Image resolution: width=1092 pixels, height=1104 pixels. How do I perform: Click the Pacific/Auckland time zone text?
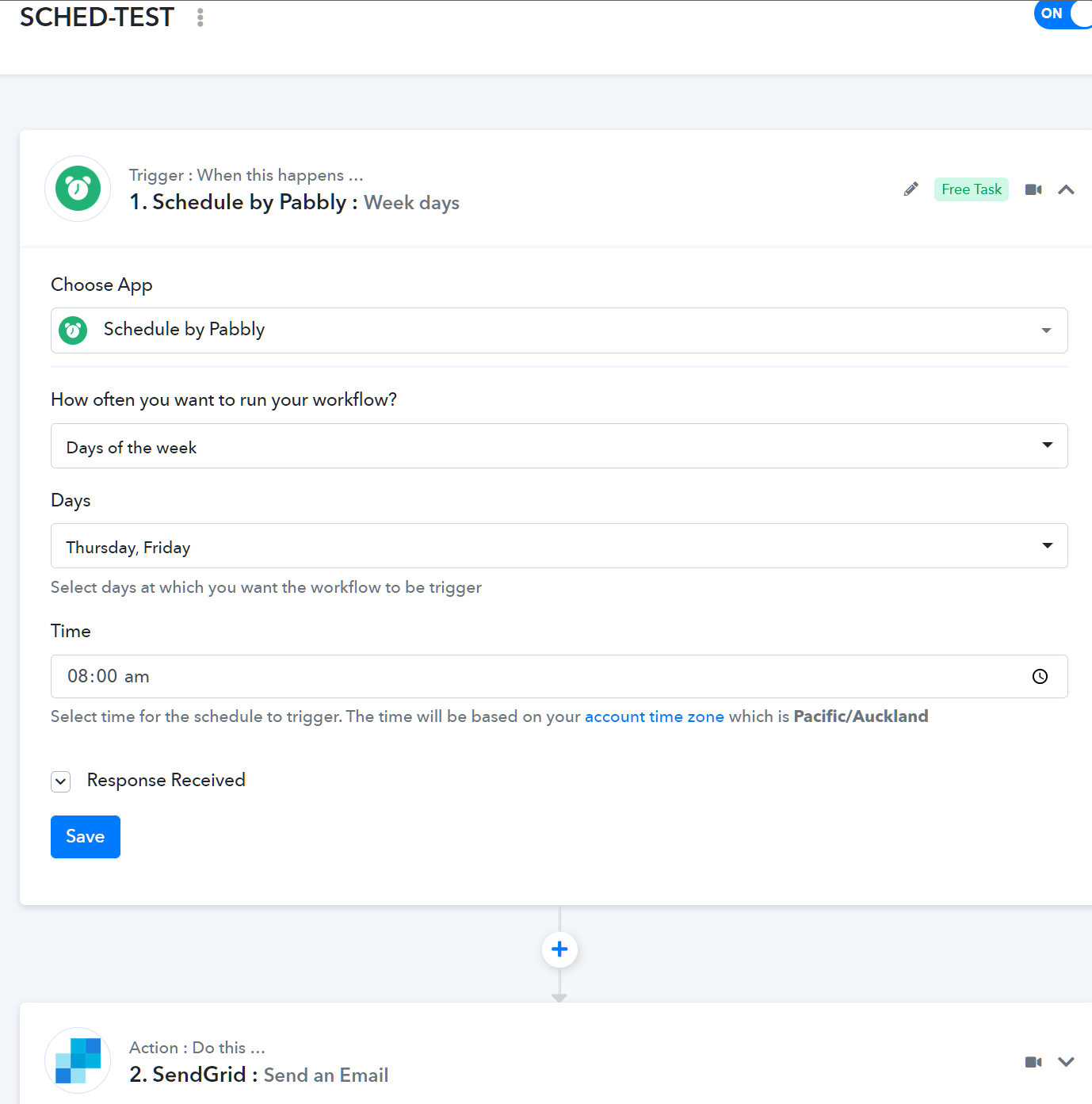[861, 716]
